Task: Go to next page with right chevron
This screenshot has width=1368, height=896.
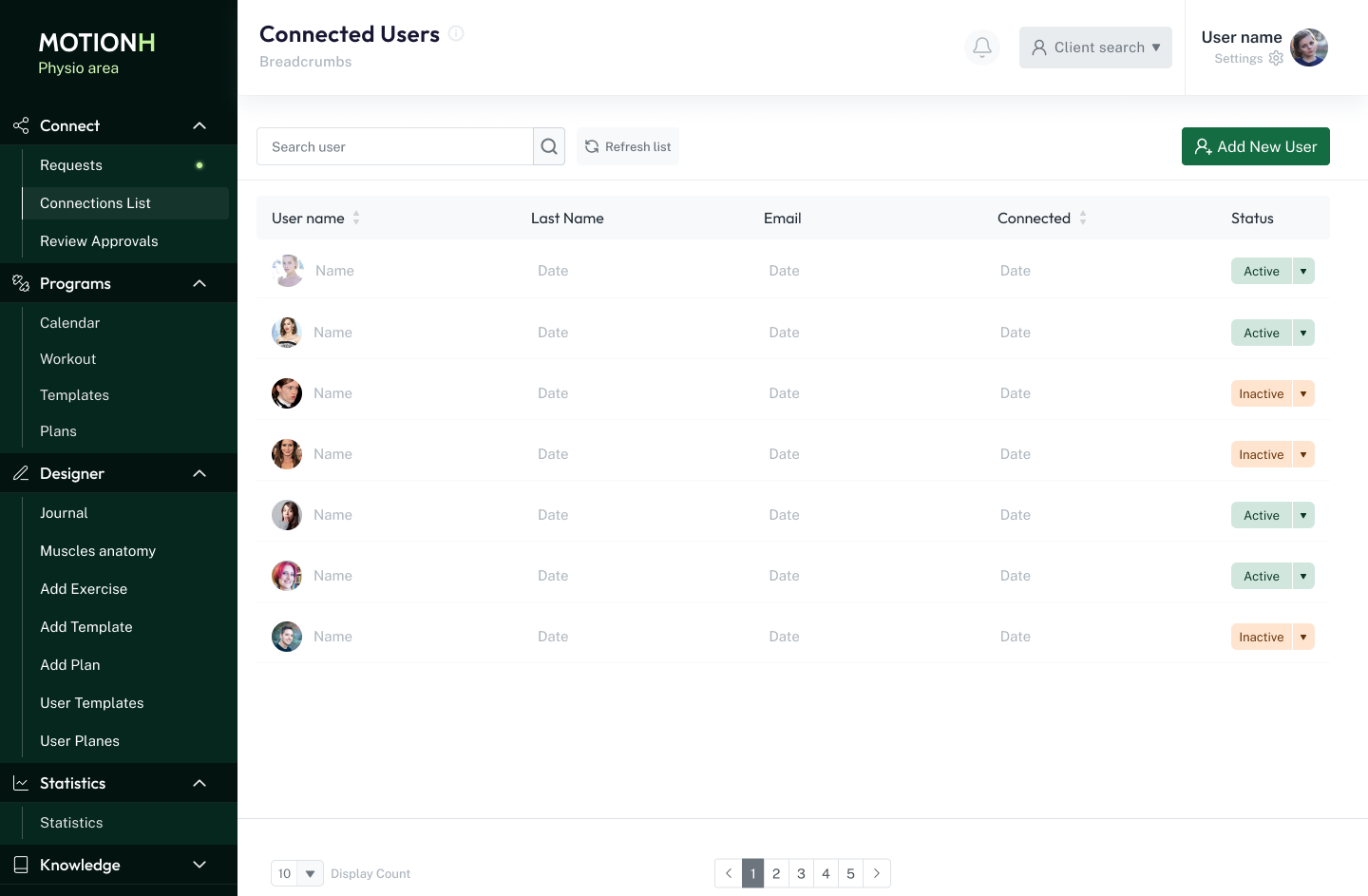Action: [x=877, y=873]
